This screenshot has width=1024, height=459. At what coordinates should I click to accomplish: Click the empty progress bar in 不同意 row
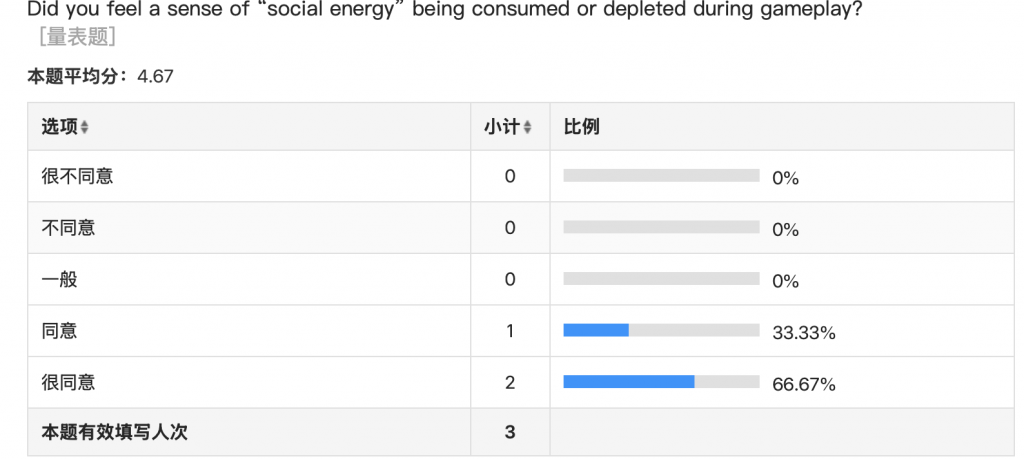[x=661, y=228]
